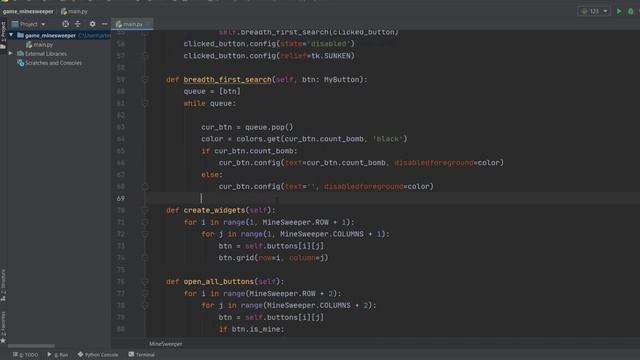Click the 'else:' keyword line in editor
The width and height of the screenshot is (640, 360).
212,175
